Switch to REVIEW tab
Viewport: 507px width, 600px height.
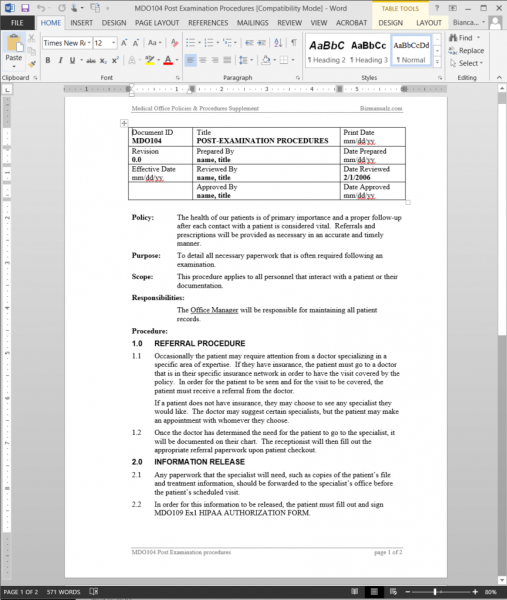290,23
